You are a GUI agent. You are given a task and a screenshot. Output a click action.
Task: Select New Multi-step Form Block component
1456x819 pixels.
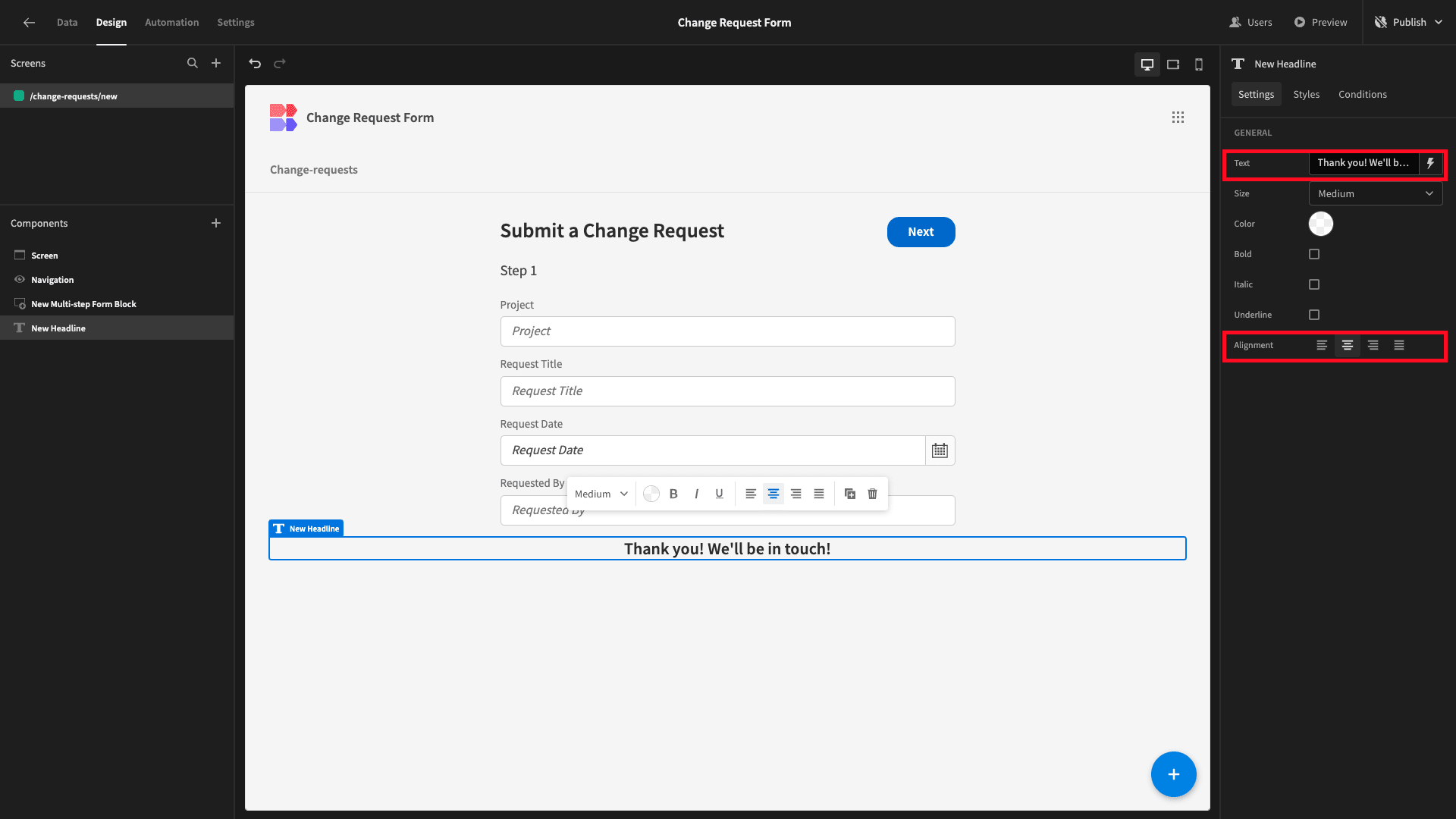[84, 304]
